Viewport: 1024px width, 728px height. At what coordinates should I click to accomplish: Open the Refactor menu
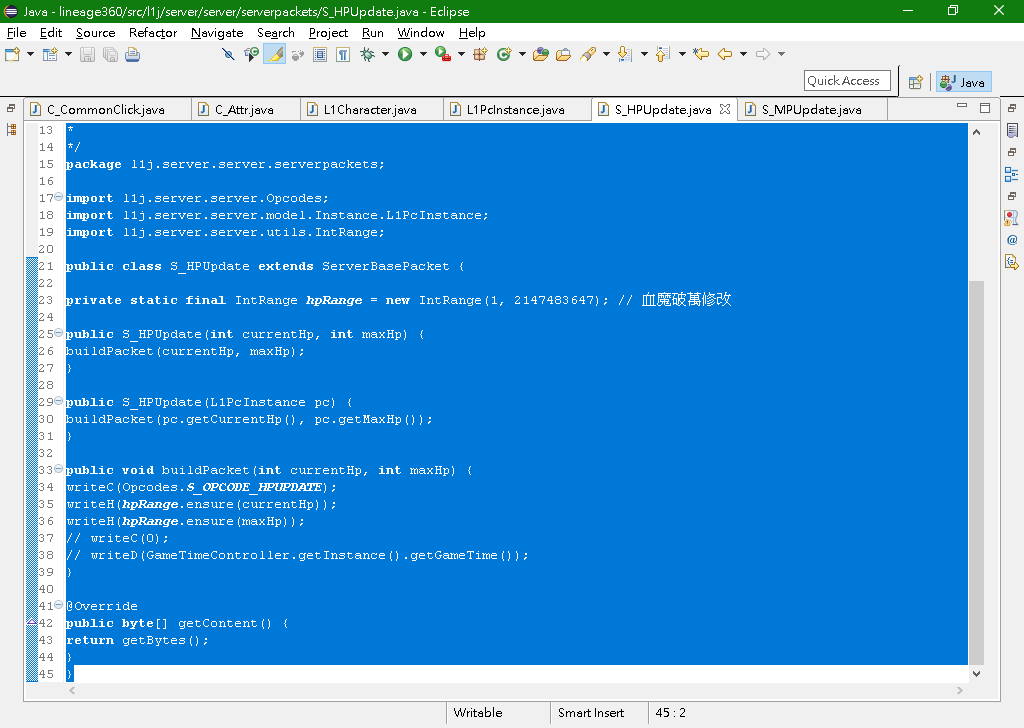153,33
